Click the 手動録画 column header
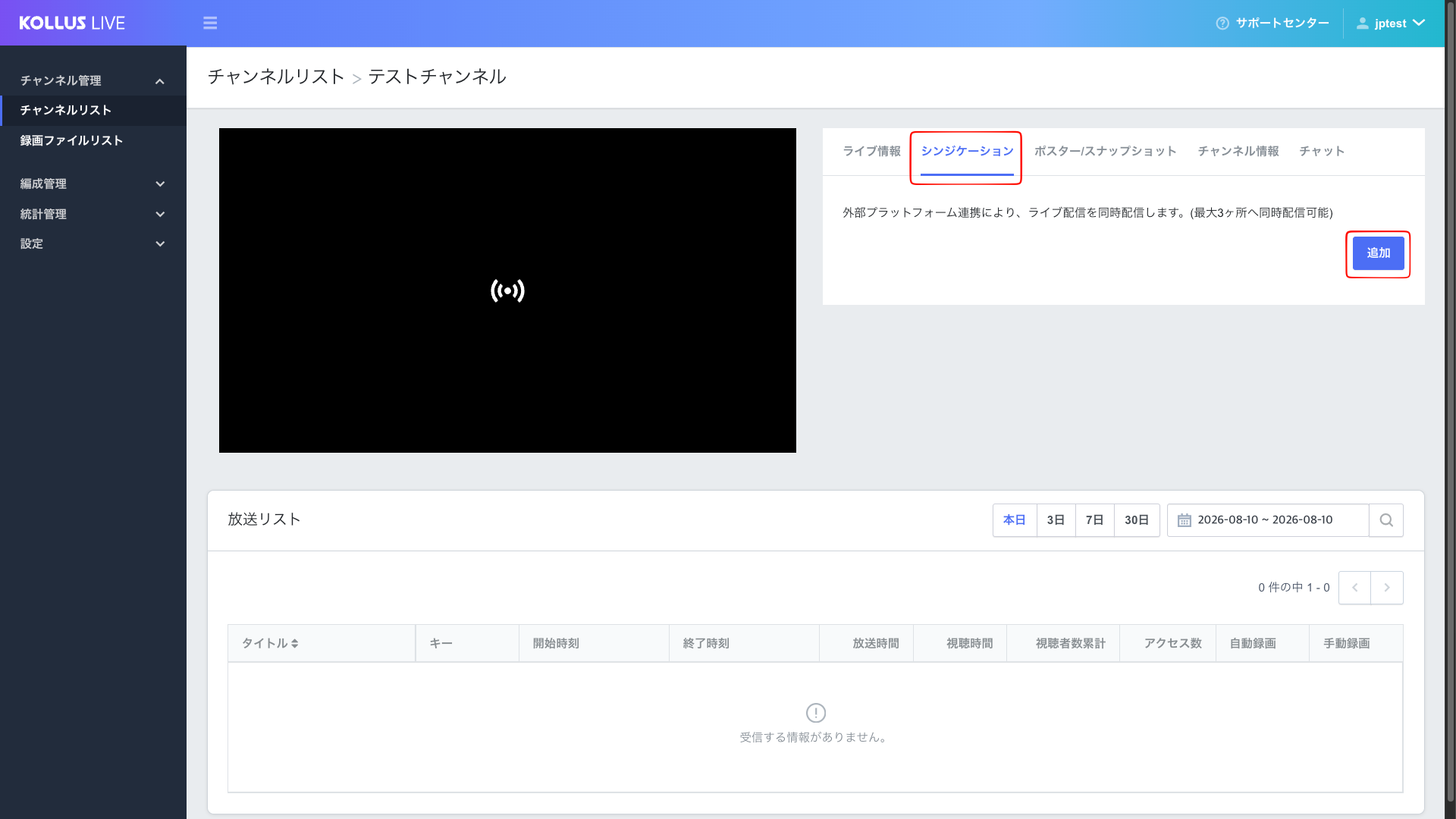Image resolution: width=1456 pixels, height=819 pixels. coord(1356,643)
